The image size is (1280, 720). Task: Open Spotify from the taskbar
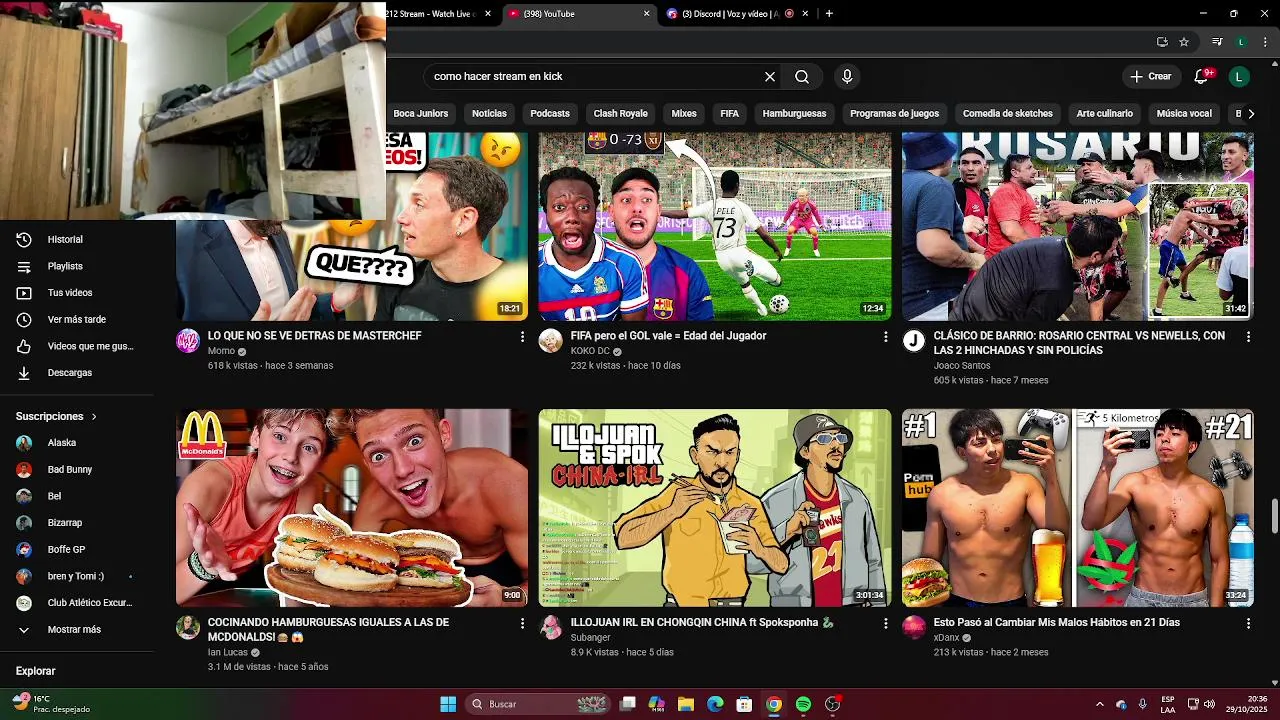coord(803,704)
